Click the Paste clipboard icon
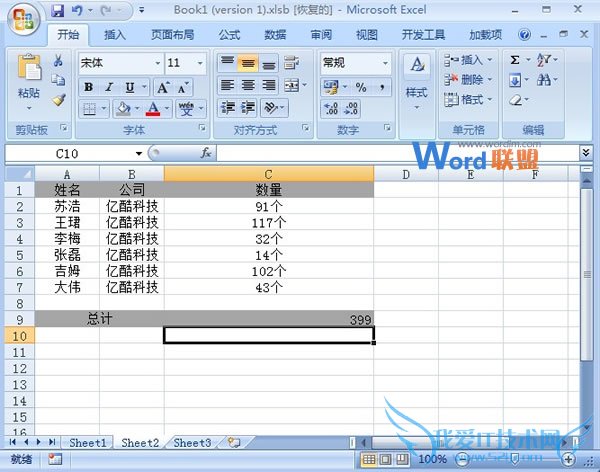 click(29, 68)
